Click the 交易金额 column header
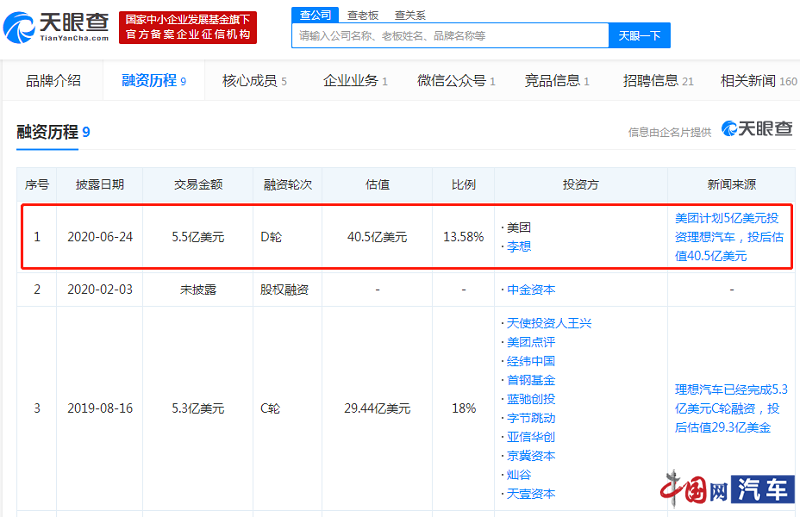Viewport: 800px width, 517px height. [198, 184]
